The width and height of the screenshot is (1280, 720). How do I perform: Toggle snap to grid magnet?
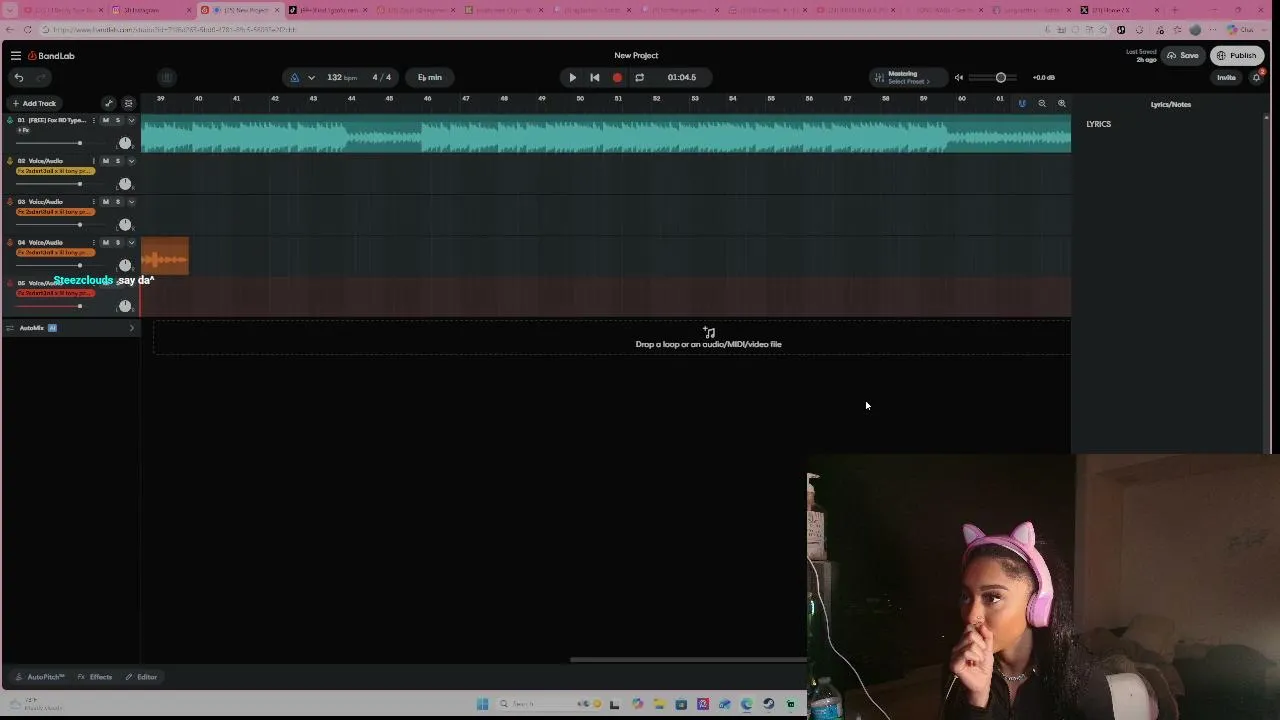point(1022,103)
